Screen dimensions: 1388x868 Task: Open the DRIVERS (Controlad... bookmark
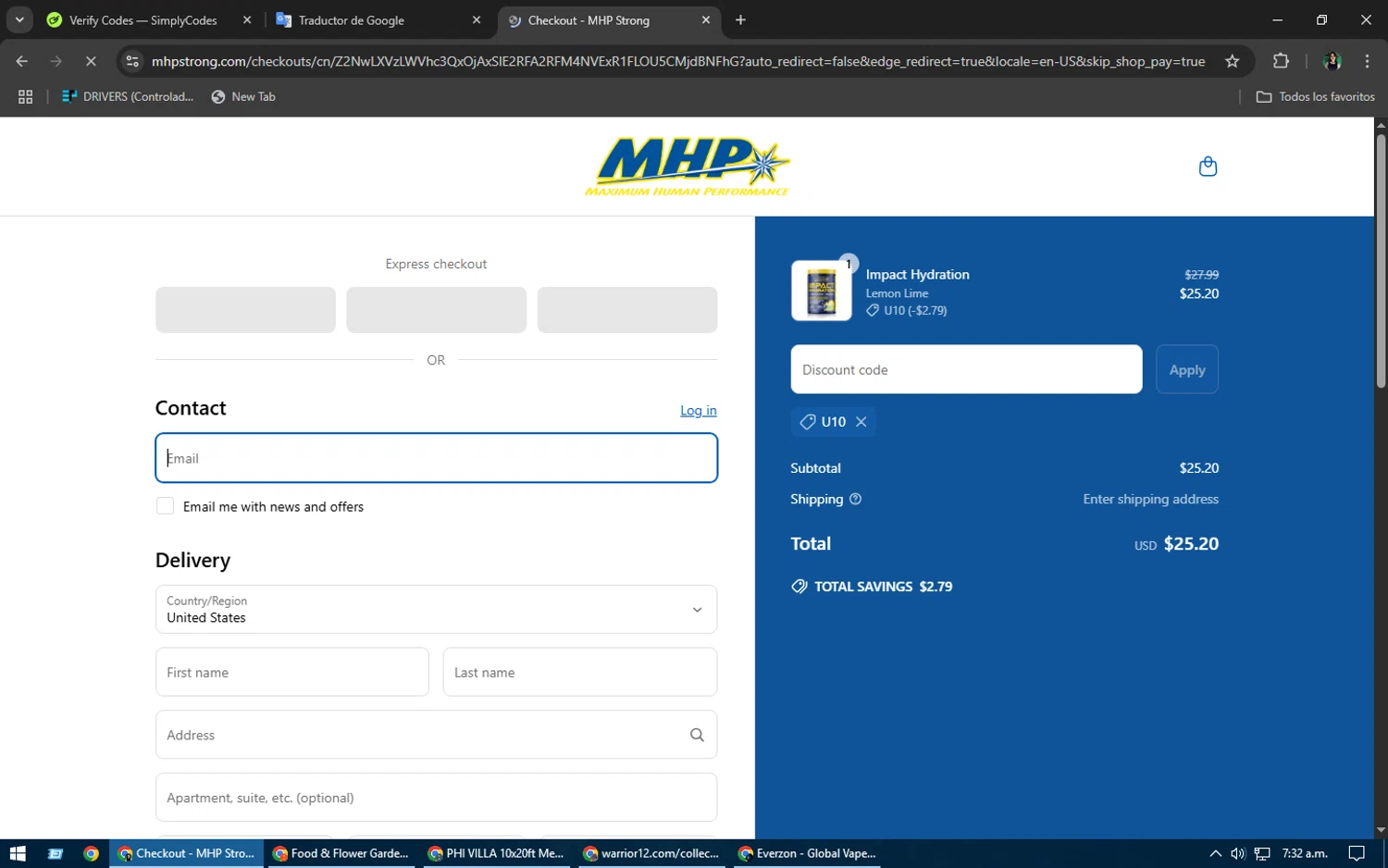128,96
